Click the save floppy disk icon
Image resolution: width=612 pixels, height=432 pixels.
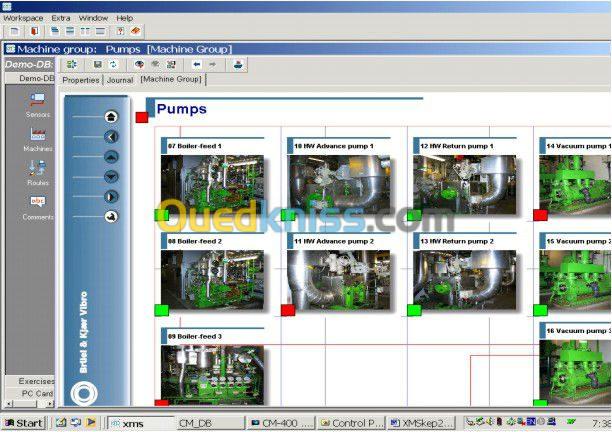98,64
